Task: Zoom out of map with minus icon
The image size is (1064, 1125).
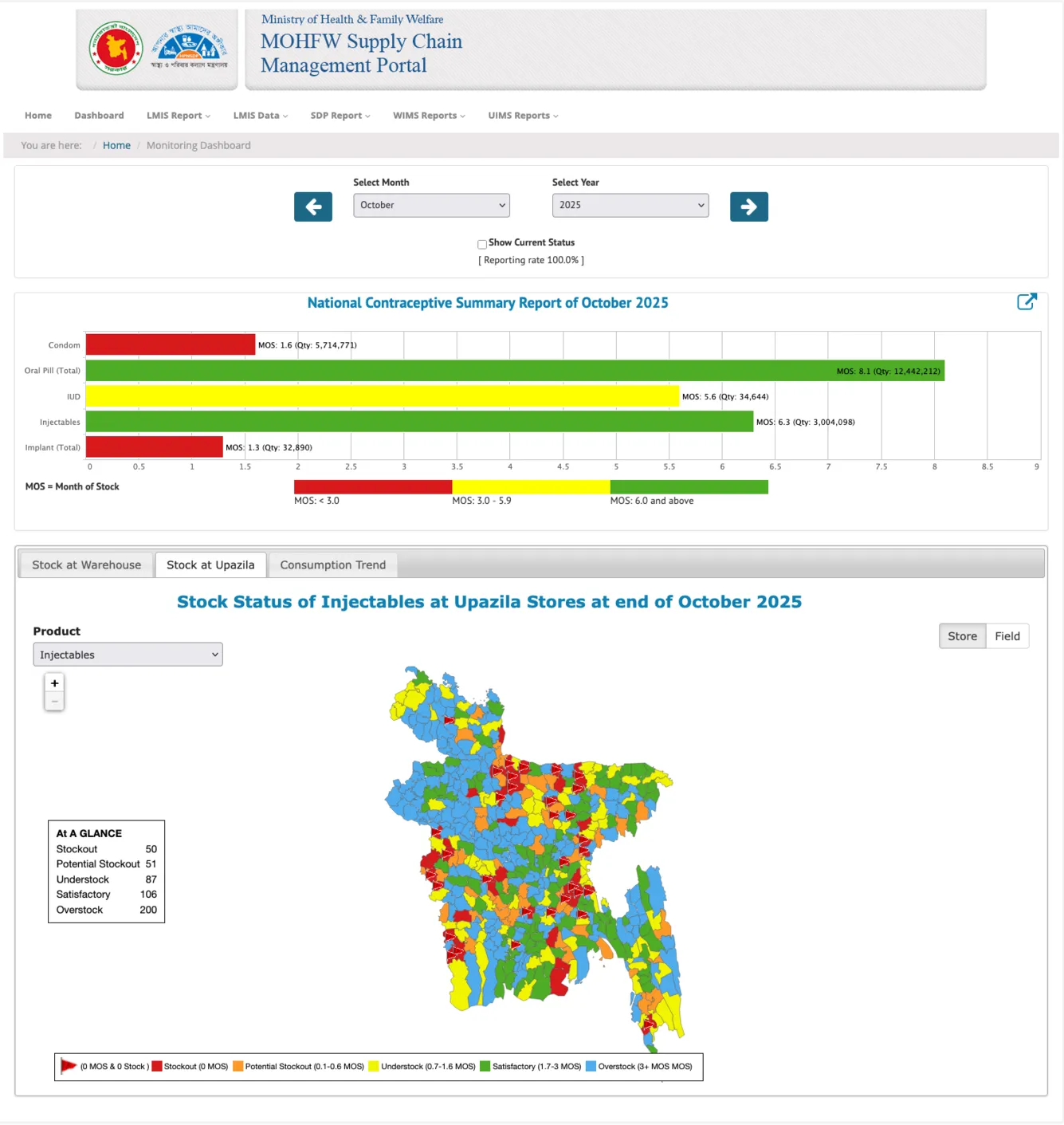Action: pos(53,701)
